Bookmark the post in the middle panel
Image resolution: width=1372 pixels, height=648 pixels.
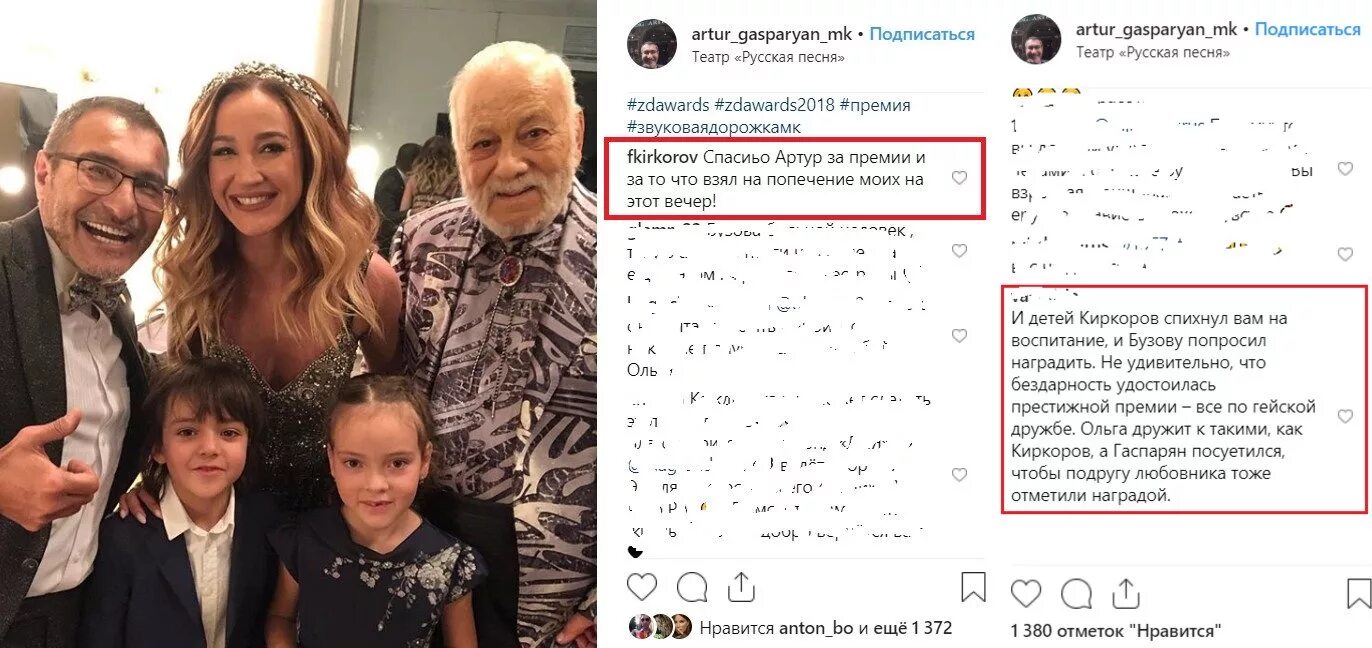[x=973, y=587]
